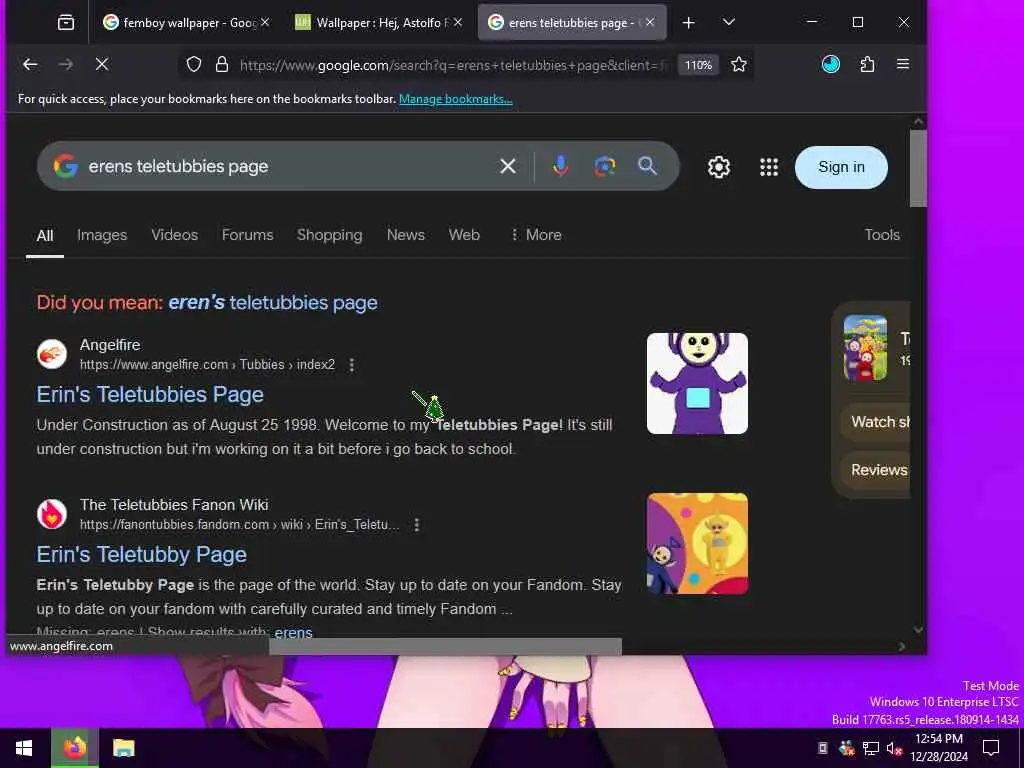Open Windows Start menu
The height and width of the screenshot is (768, 1024).
[24, 748]
